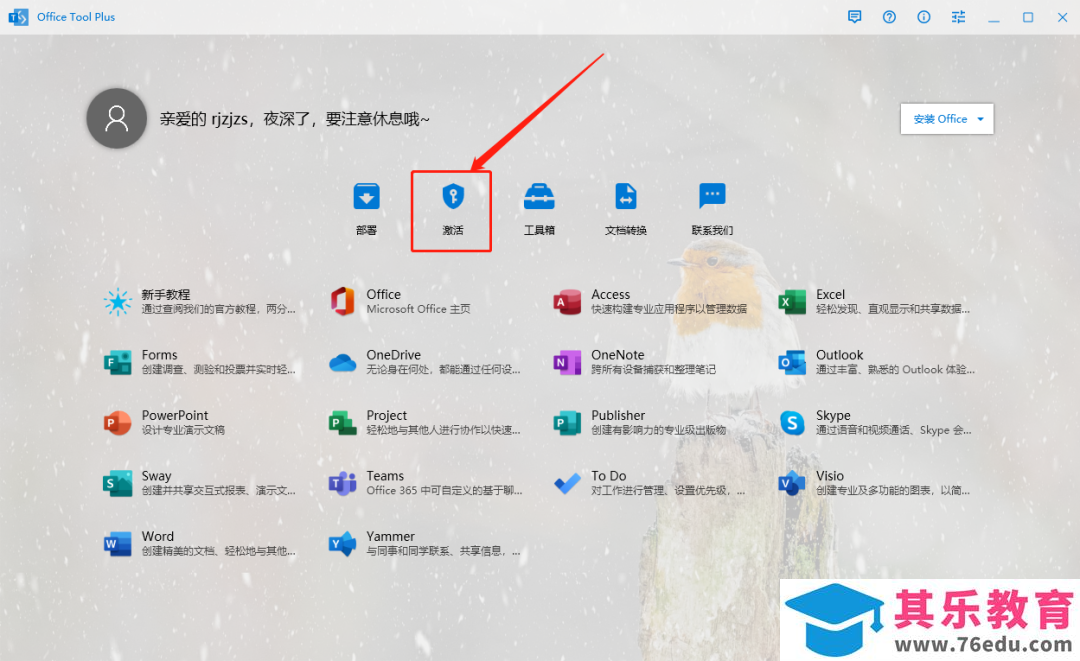This screenshot has width=1080, height=661.
Task: Launch the Outlook app icon
Action: (792, 362)
